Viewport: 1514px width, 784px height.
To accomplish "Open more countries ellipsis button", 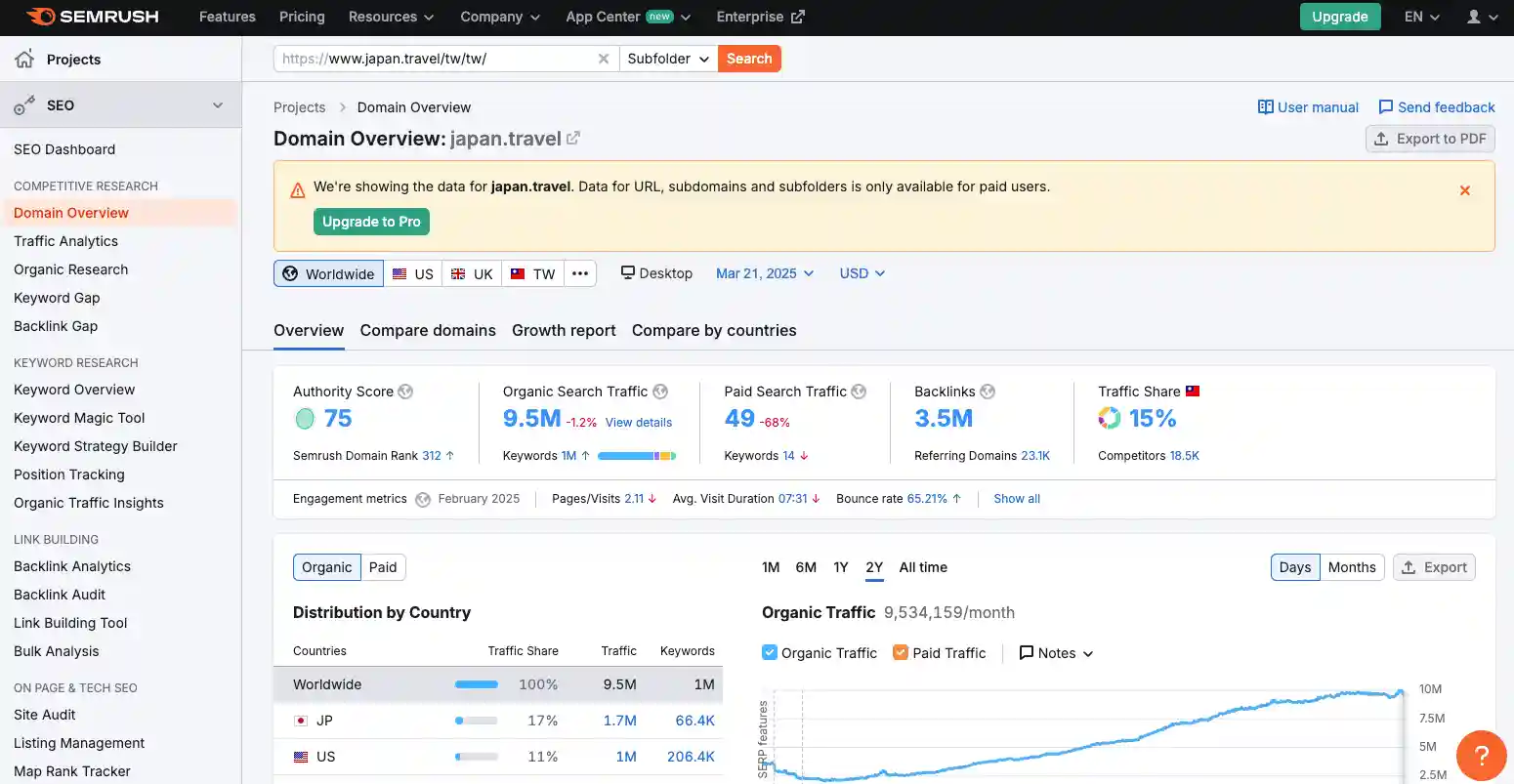I will [x=580, y=273].
